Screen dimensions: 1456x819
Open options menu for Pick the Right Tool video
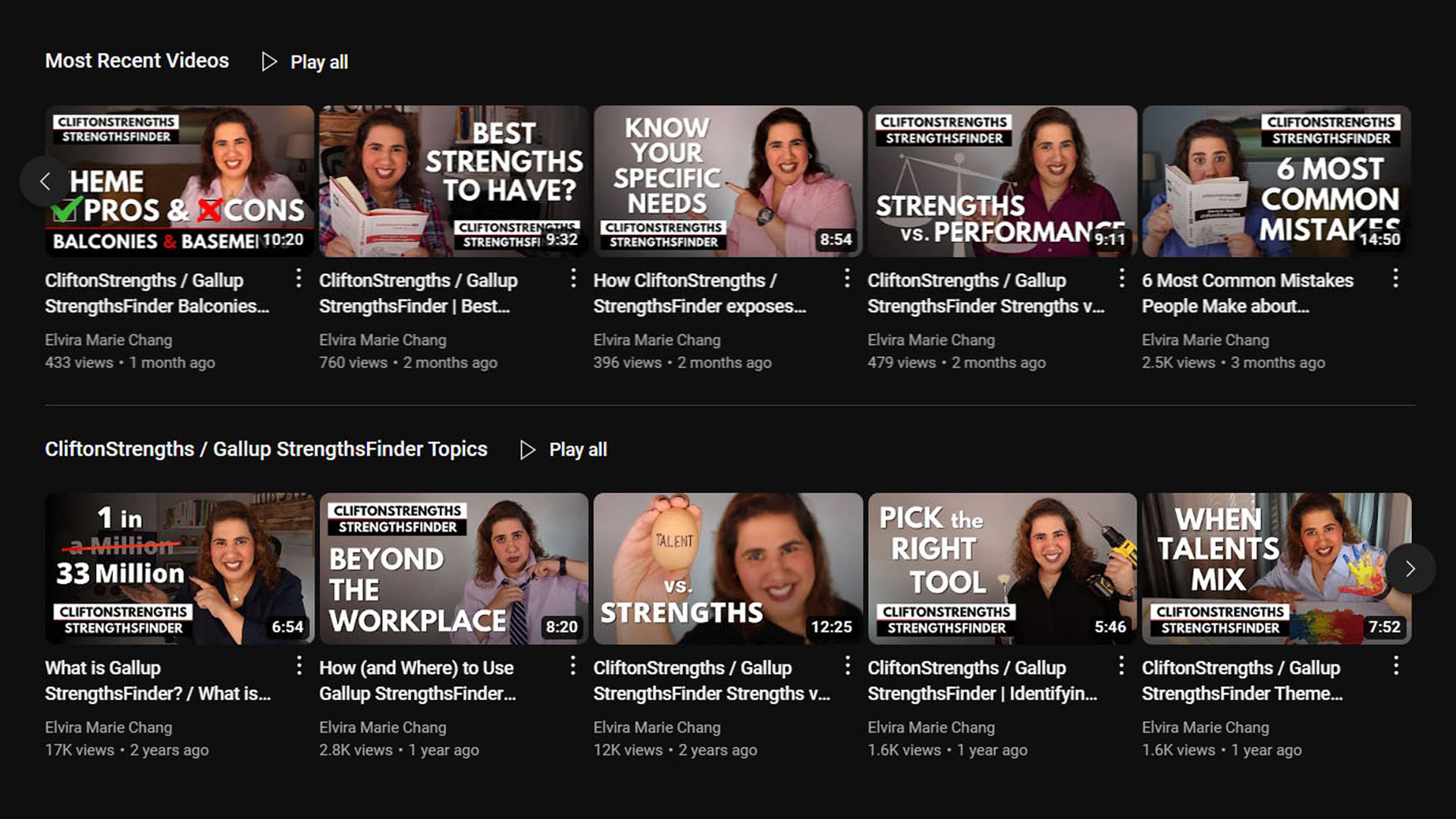[1122, 667]
